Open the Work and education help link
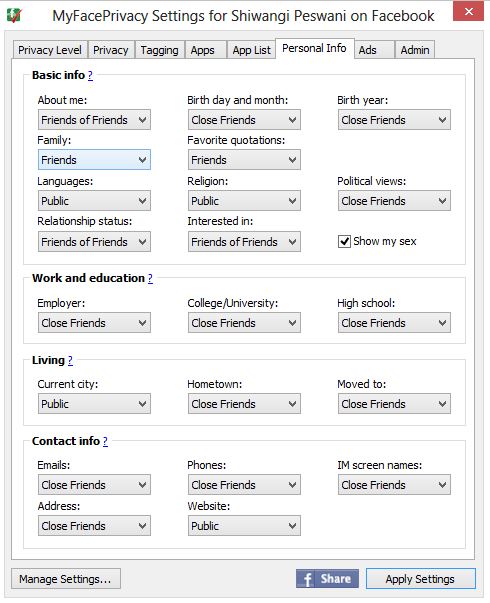Image resolution: width=490 pixels, height=603 pixels. pyautogui.click(x=150, y=278)
